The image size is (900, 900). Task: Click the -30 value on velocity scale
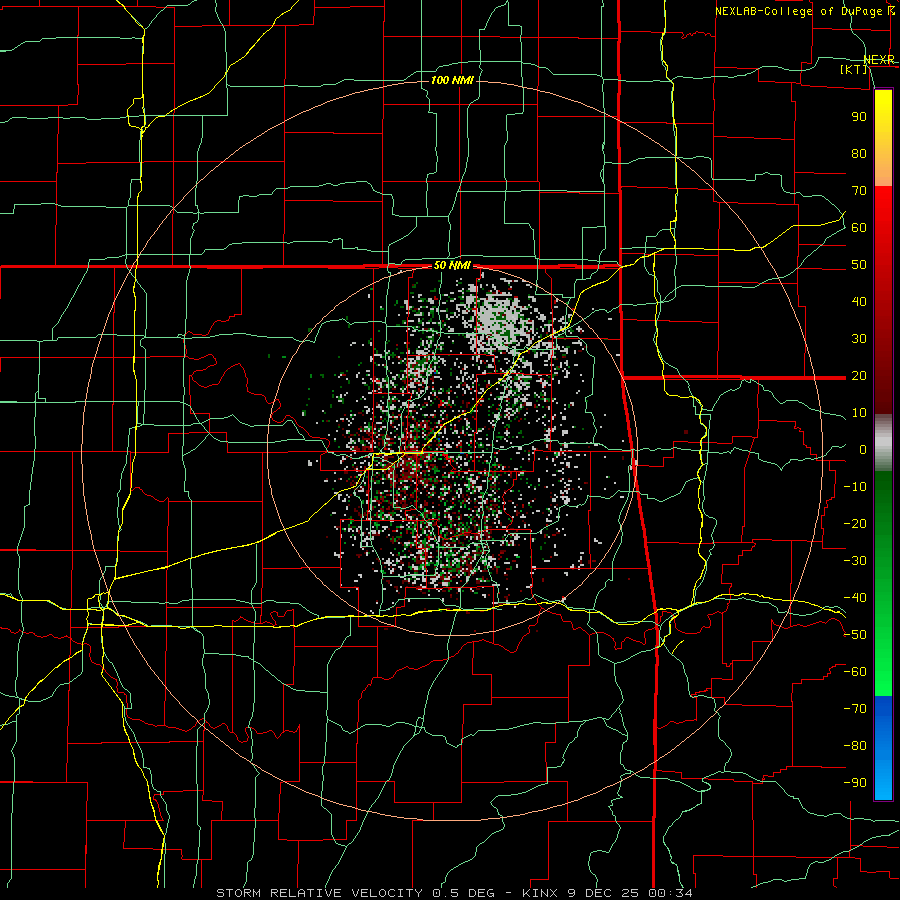(855, 561)
